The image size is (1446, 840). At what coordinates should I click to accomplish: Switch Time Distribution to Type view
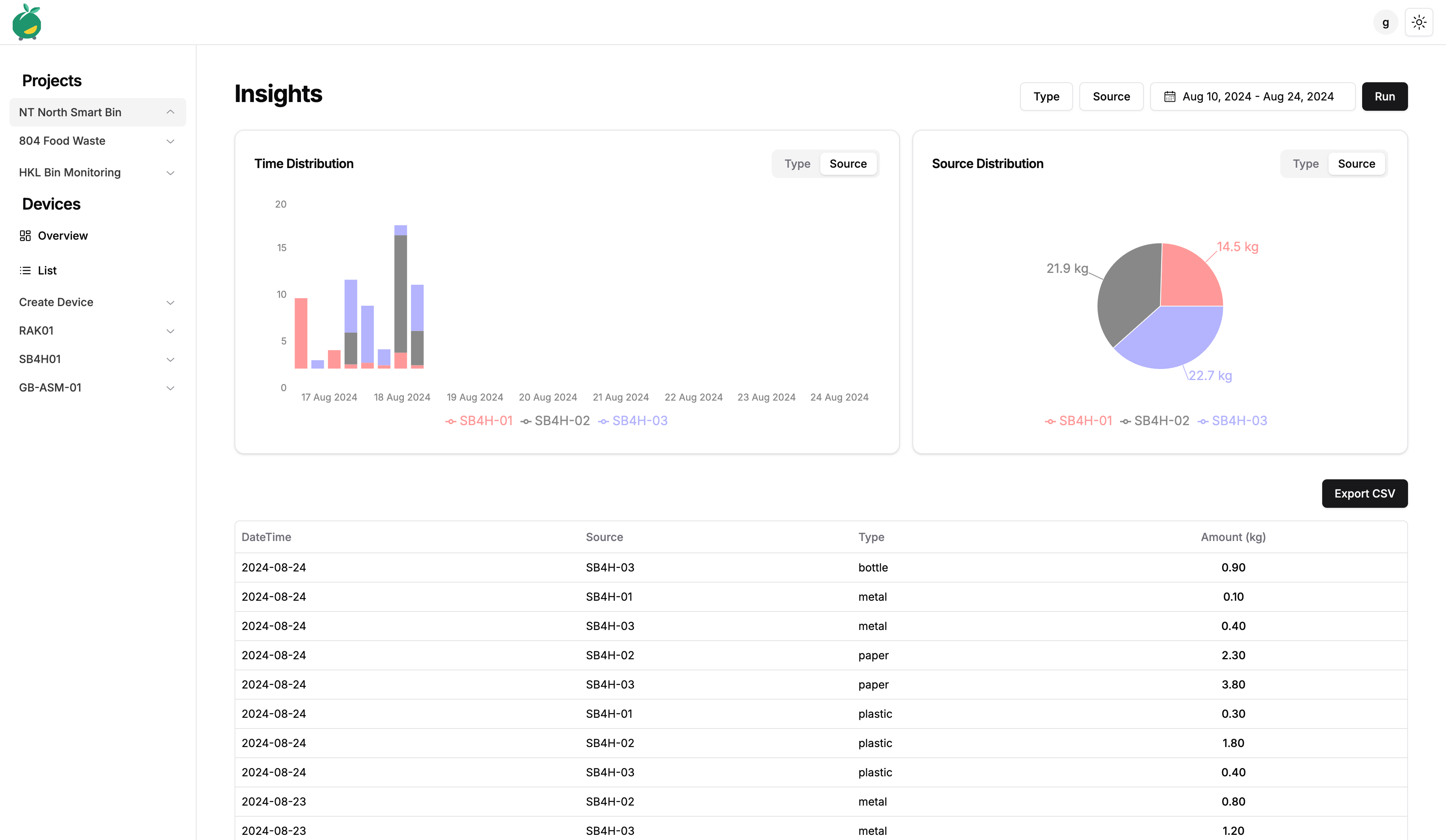pos(797,163)
